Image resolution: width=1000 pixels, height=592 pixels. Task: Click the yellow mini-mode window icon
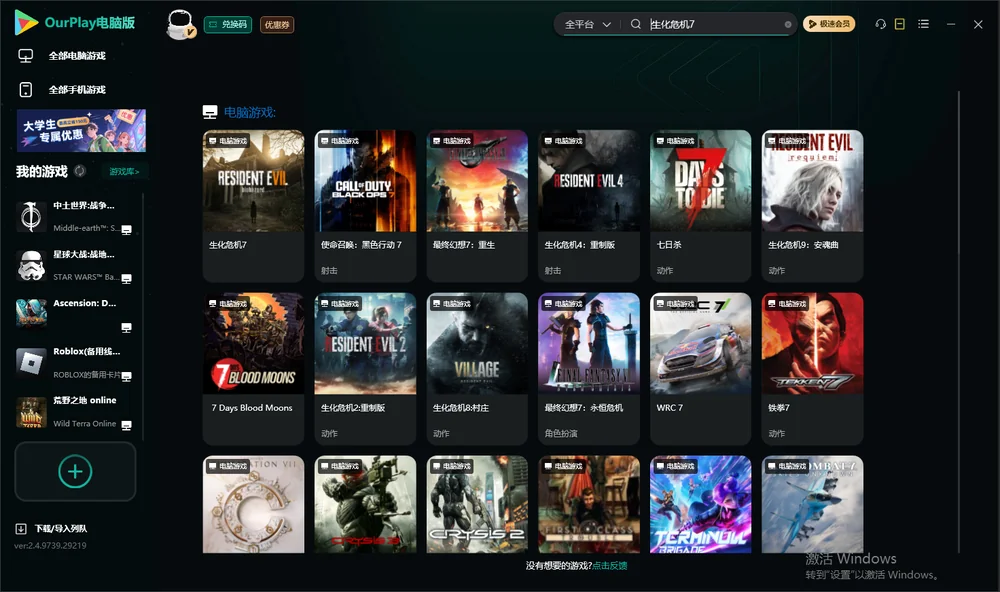pyautogui.click(x=900, y=24)
